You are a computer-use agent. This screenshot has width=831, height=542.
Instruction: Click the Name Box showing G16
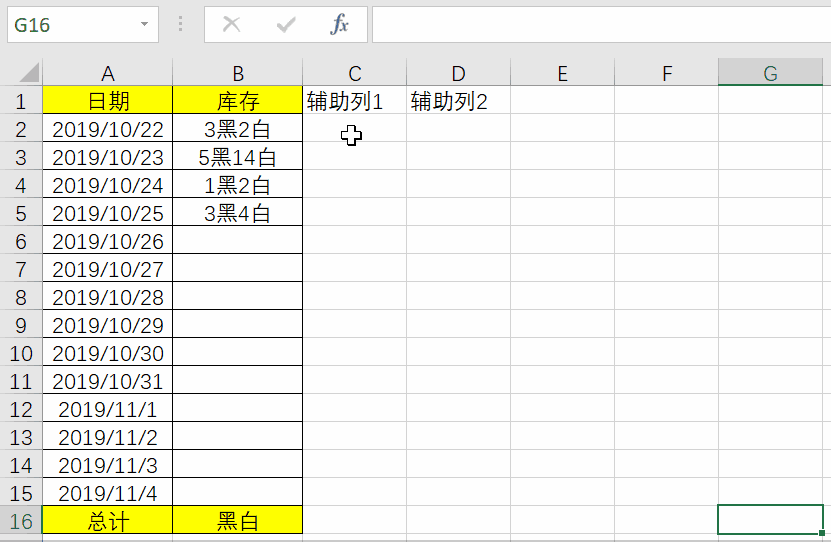click(83, 24)
